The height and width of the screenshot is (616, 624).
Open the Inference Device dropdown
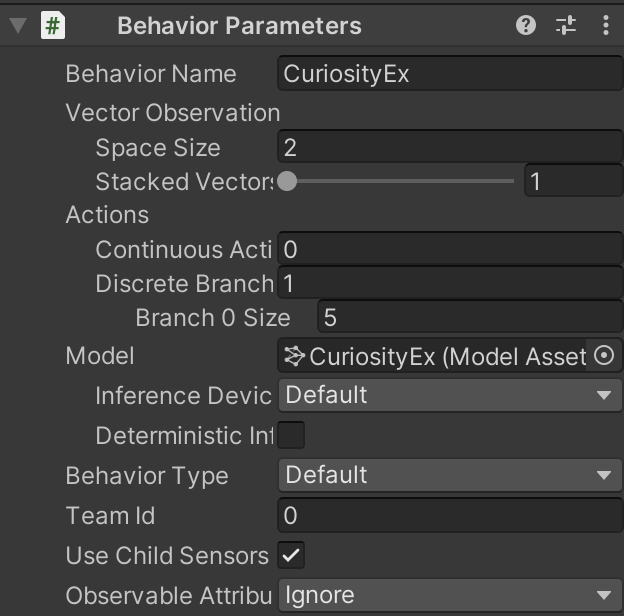coord(450,395)
